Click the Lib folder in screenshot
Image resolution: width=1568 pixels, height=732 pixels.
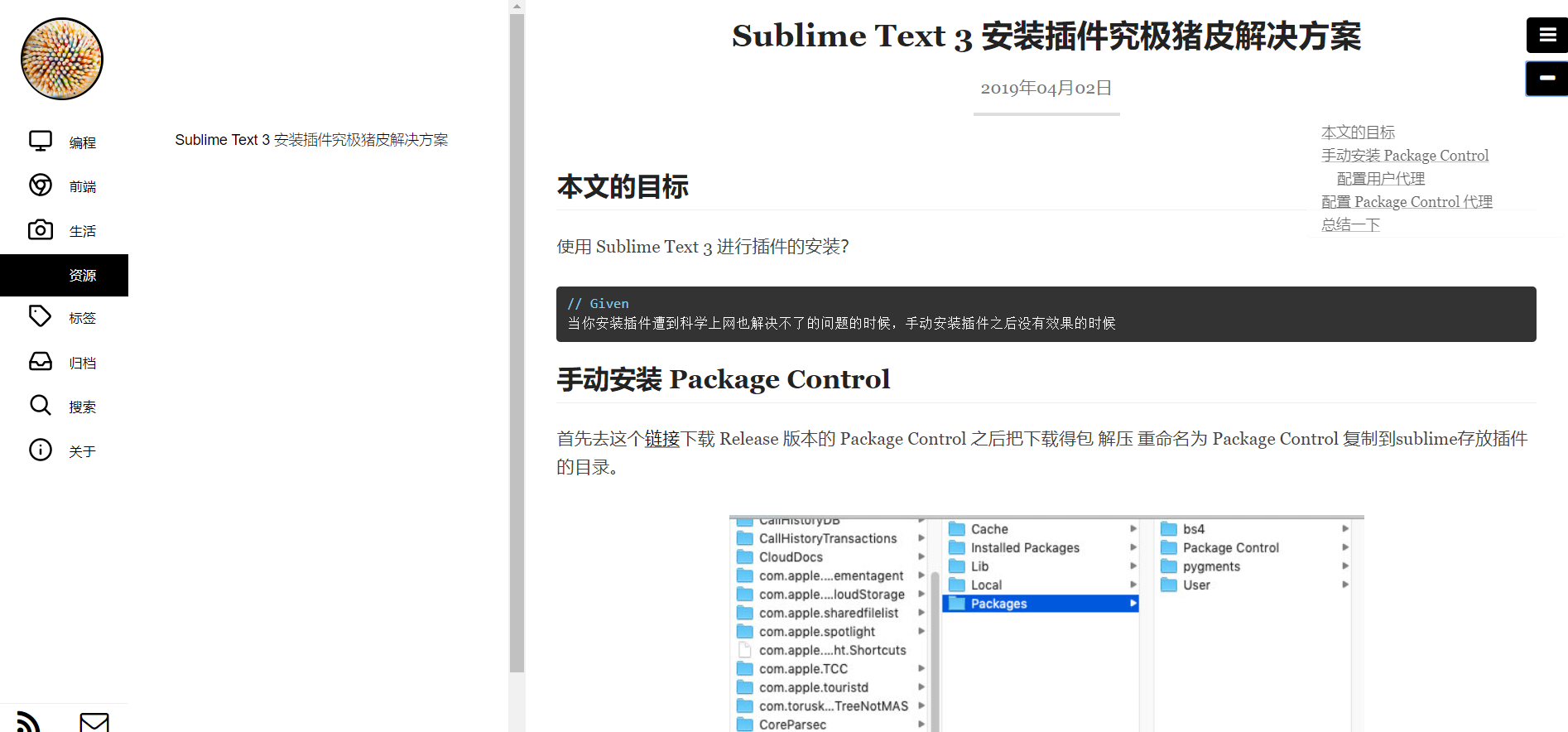click(x=979, y=566)
